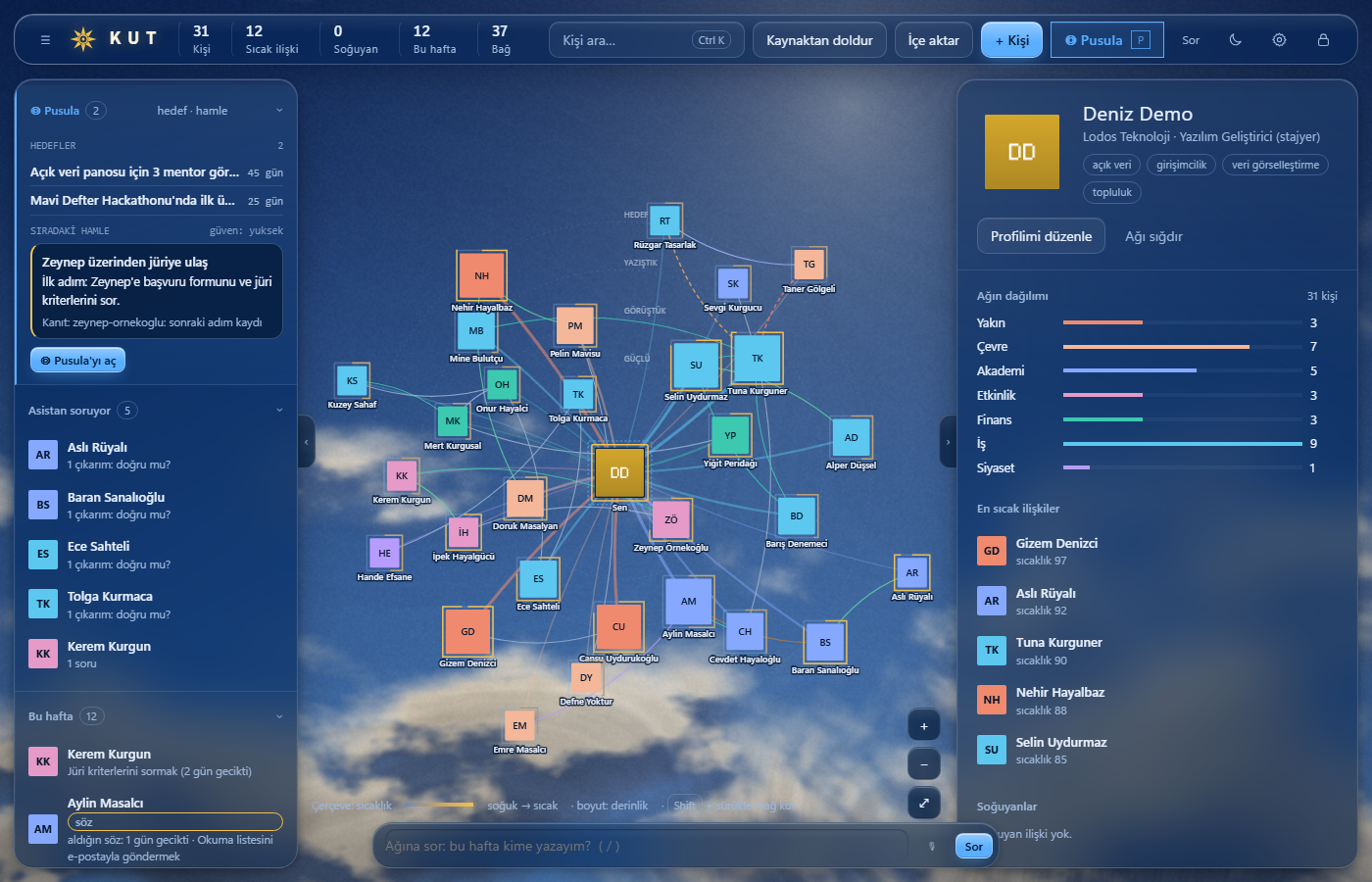Focus the Kişi ara search field
The width and height of the screenshot is (1372, 882).
point(647,40)
